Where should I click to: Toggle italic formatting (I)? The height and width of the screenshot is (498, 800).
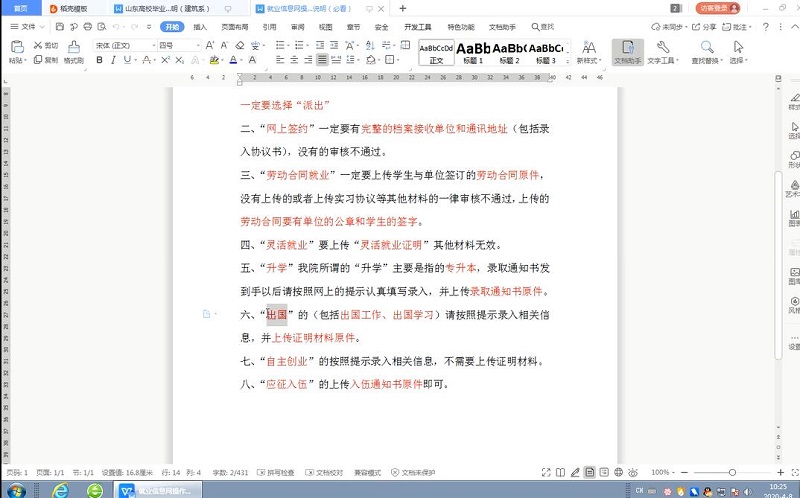(114, 60)
